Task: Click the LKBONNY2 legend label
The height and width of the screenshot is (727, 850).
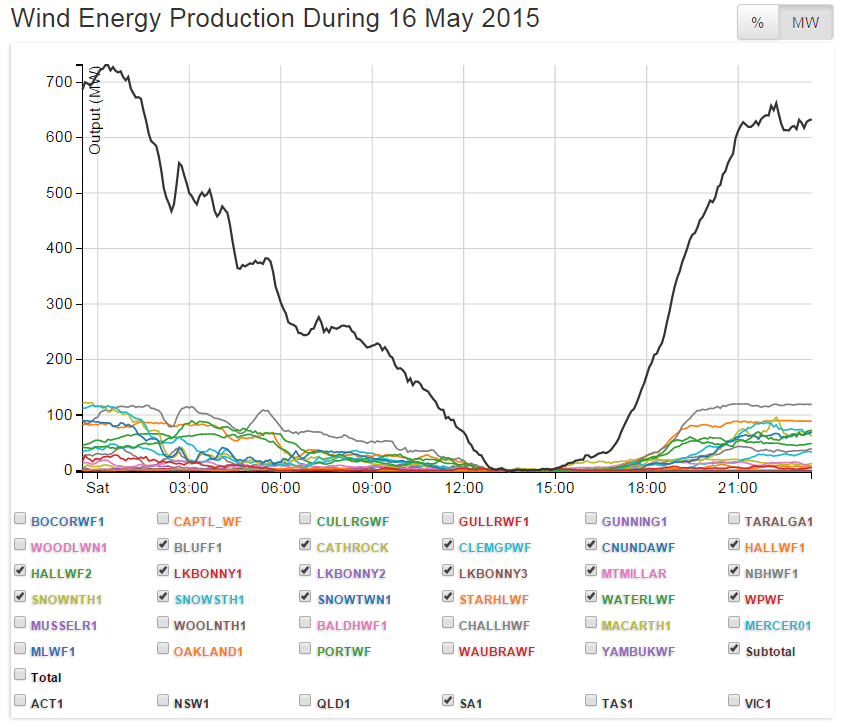Action: (x=351, y=572)
